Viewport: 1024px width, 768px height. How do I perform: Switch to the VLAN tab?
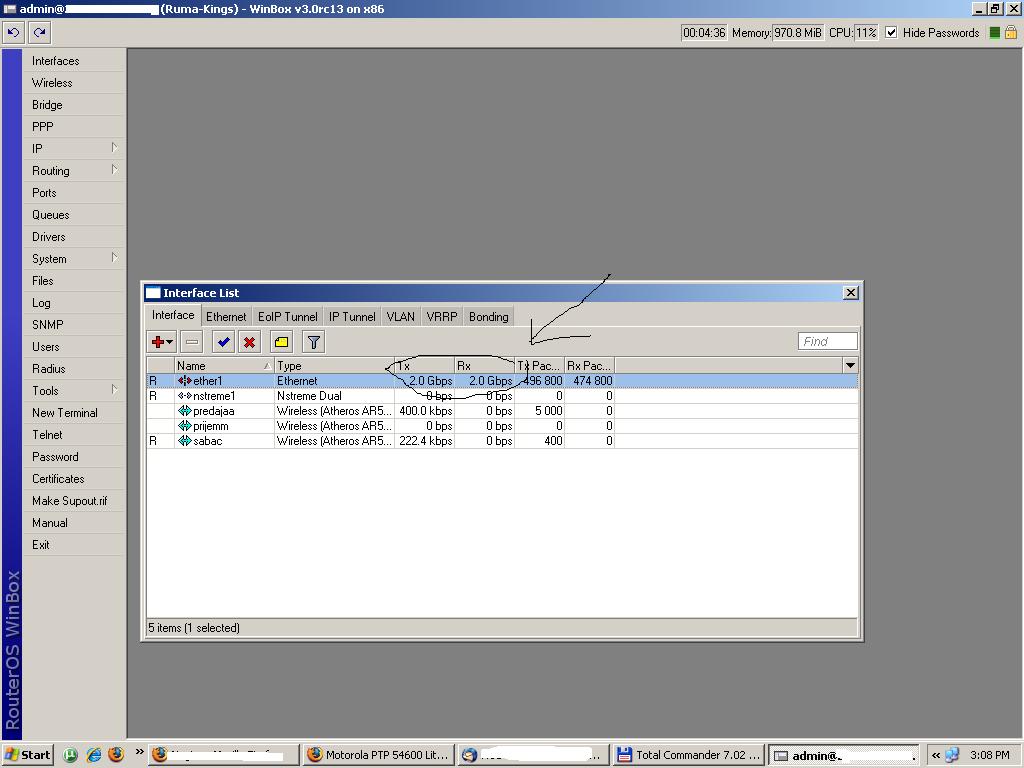pos(400,317)
